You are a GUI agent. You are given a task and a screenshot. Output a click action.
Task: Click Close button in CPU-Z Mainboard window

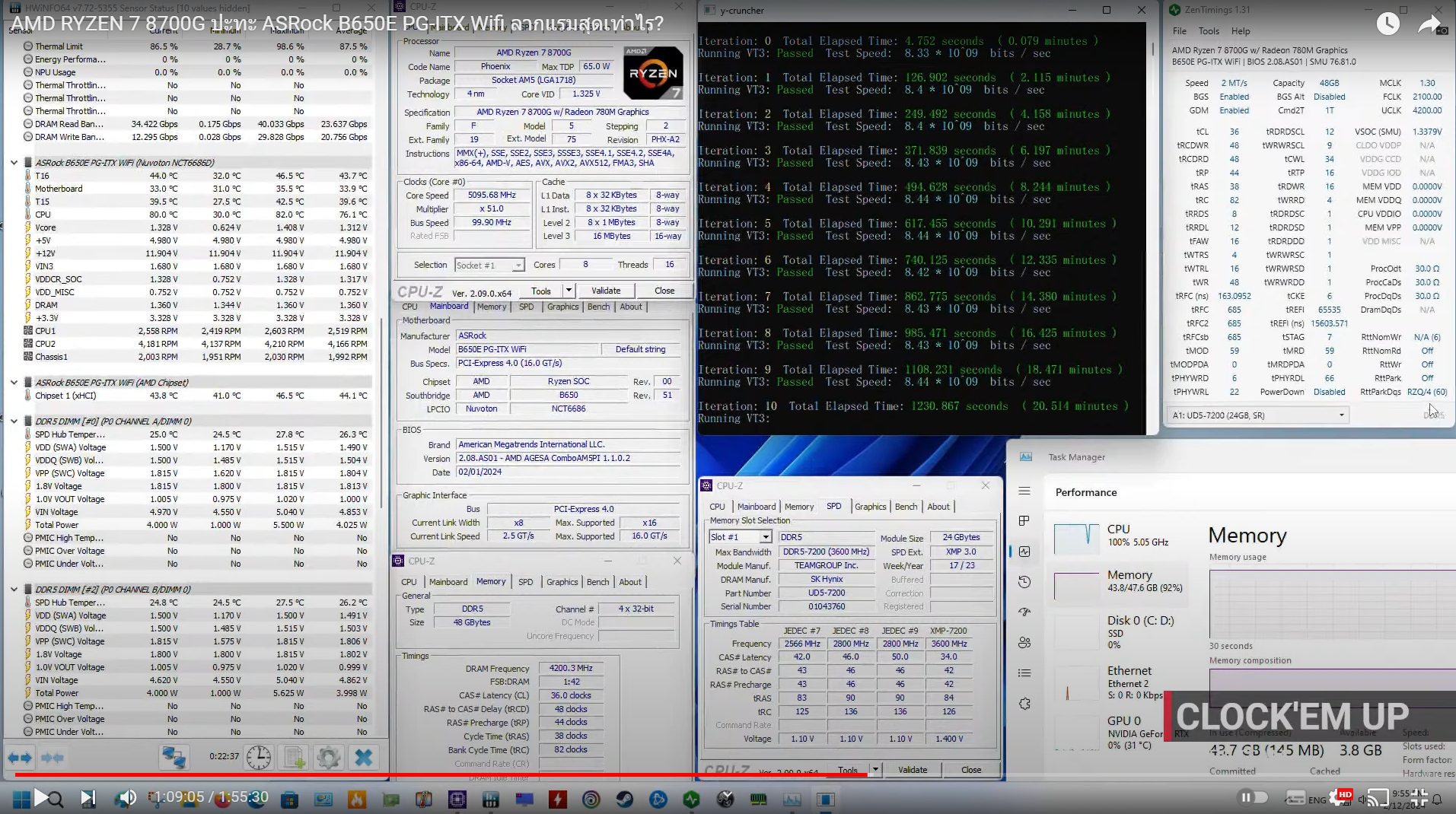664,291
